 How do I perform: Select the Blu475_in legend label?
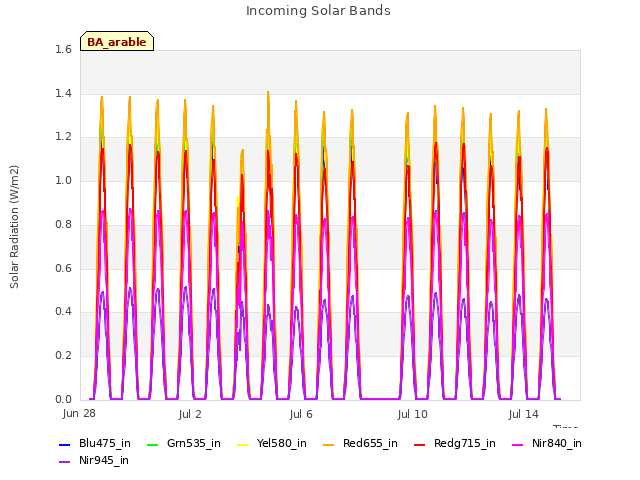(105, 444)
